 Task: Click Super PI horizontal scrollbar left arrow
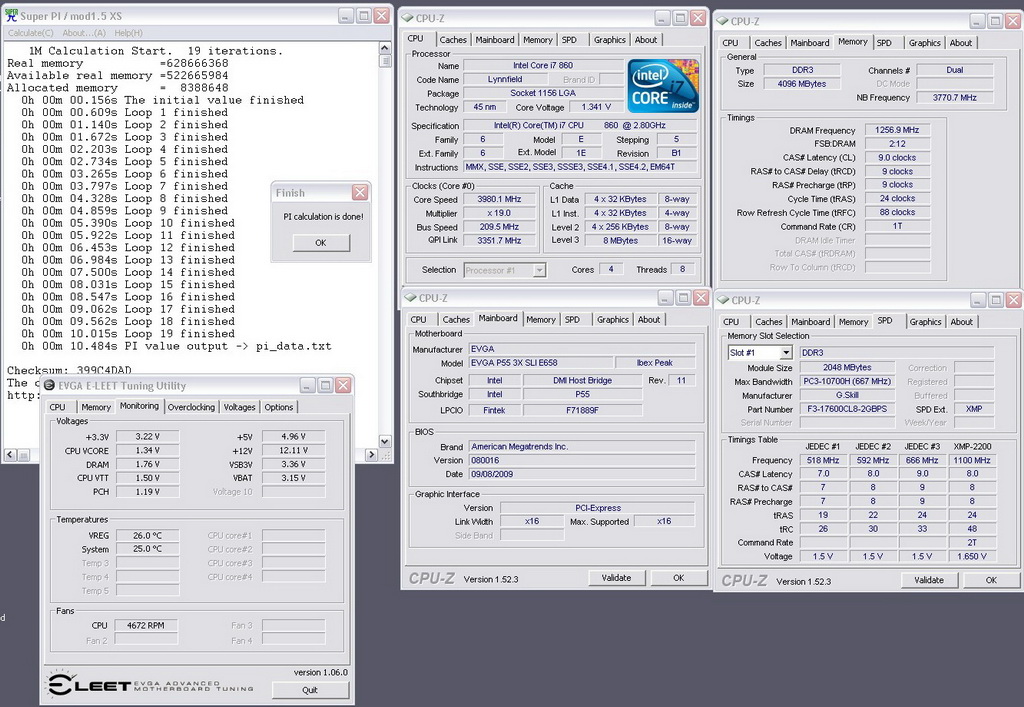click(x=10, y=455)
